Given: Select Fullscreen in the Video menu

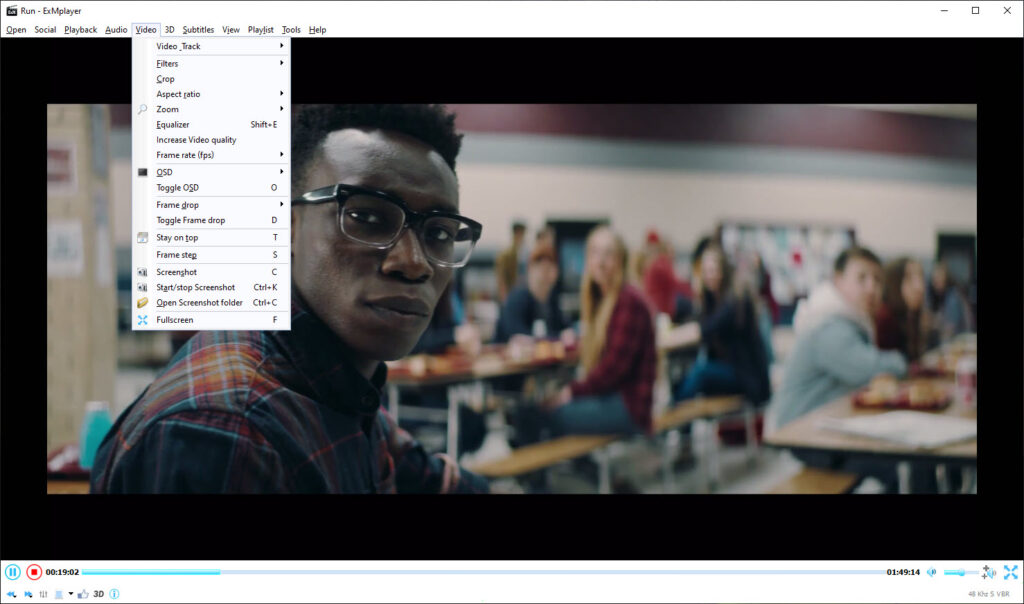Looking at the screenshot, I should [x=212, y=320].
